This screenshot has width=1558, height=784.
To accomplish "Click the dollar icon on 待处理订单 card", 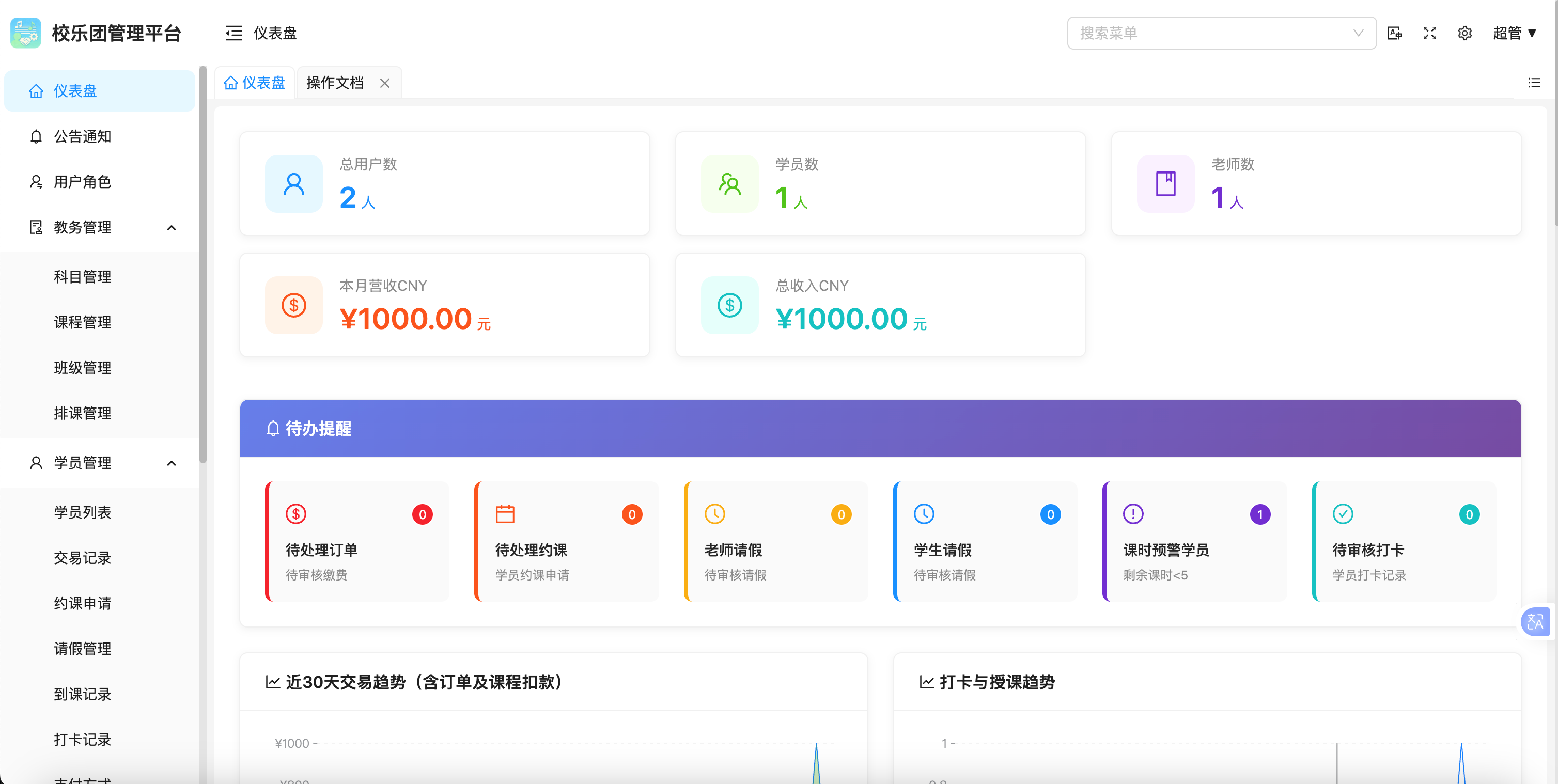I will point(296,514).
